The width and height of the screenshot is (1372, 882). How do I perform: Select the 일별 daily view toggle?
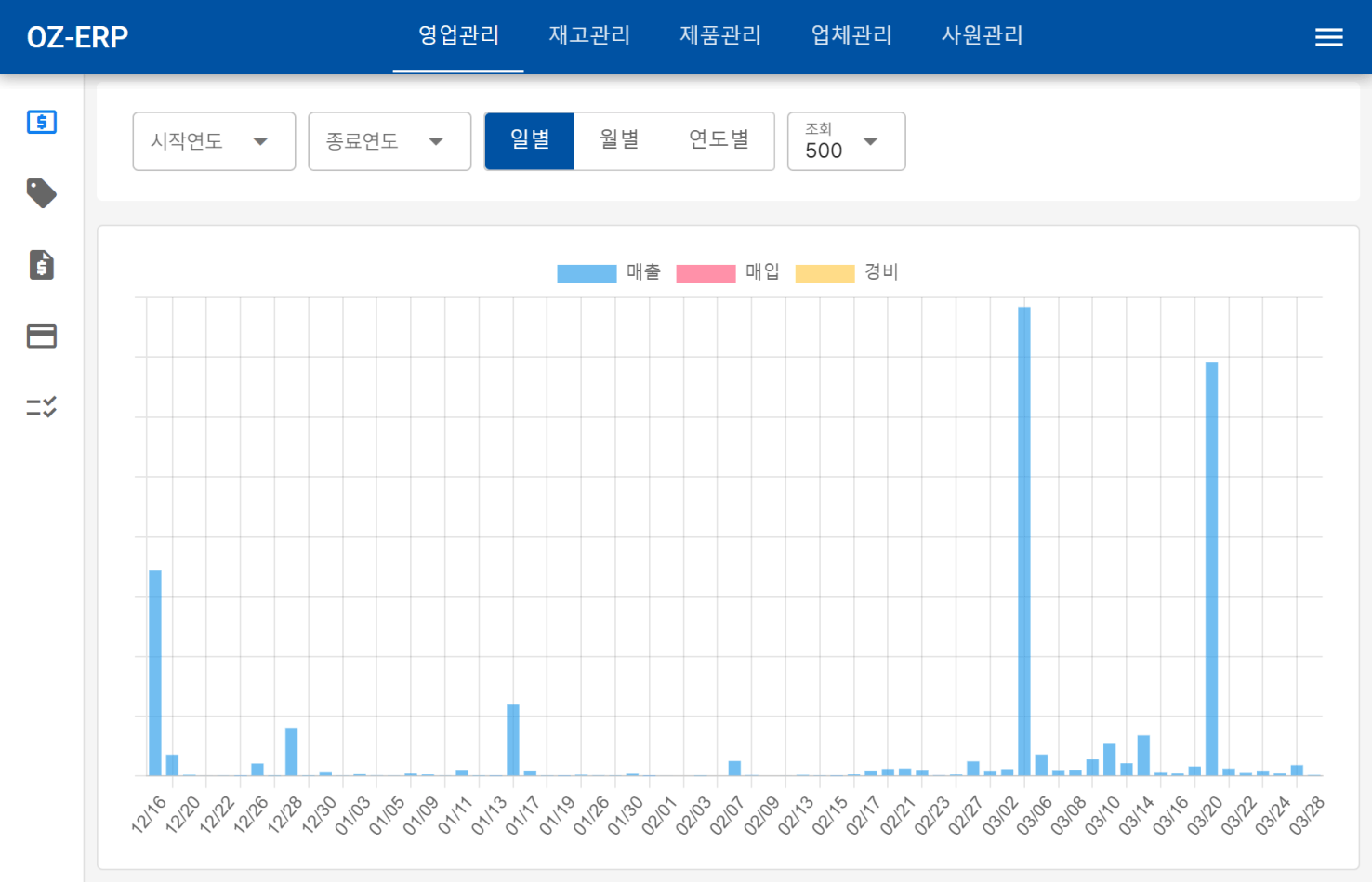click(x=530, y=140)
